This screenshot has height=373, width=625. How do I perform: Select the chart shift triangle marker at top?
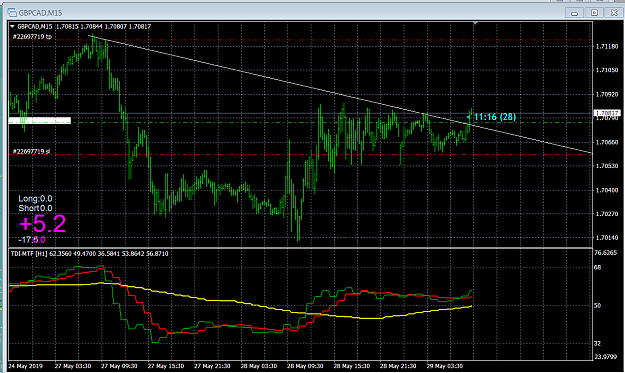pyautogui.click(x=475, y=24)
